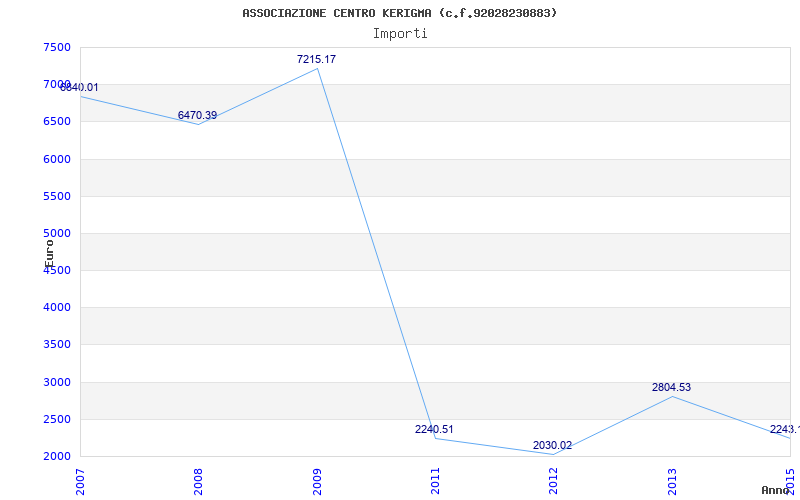The image size is (800, 500).
Task: Click the 7215.17 data label
Action: coord(316,59)
